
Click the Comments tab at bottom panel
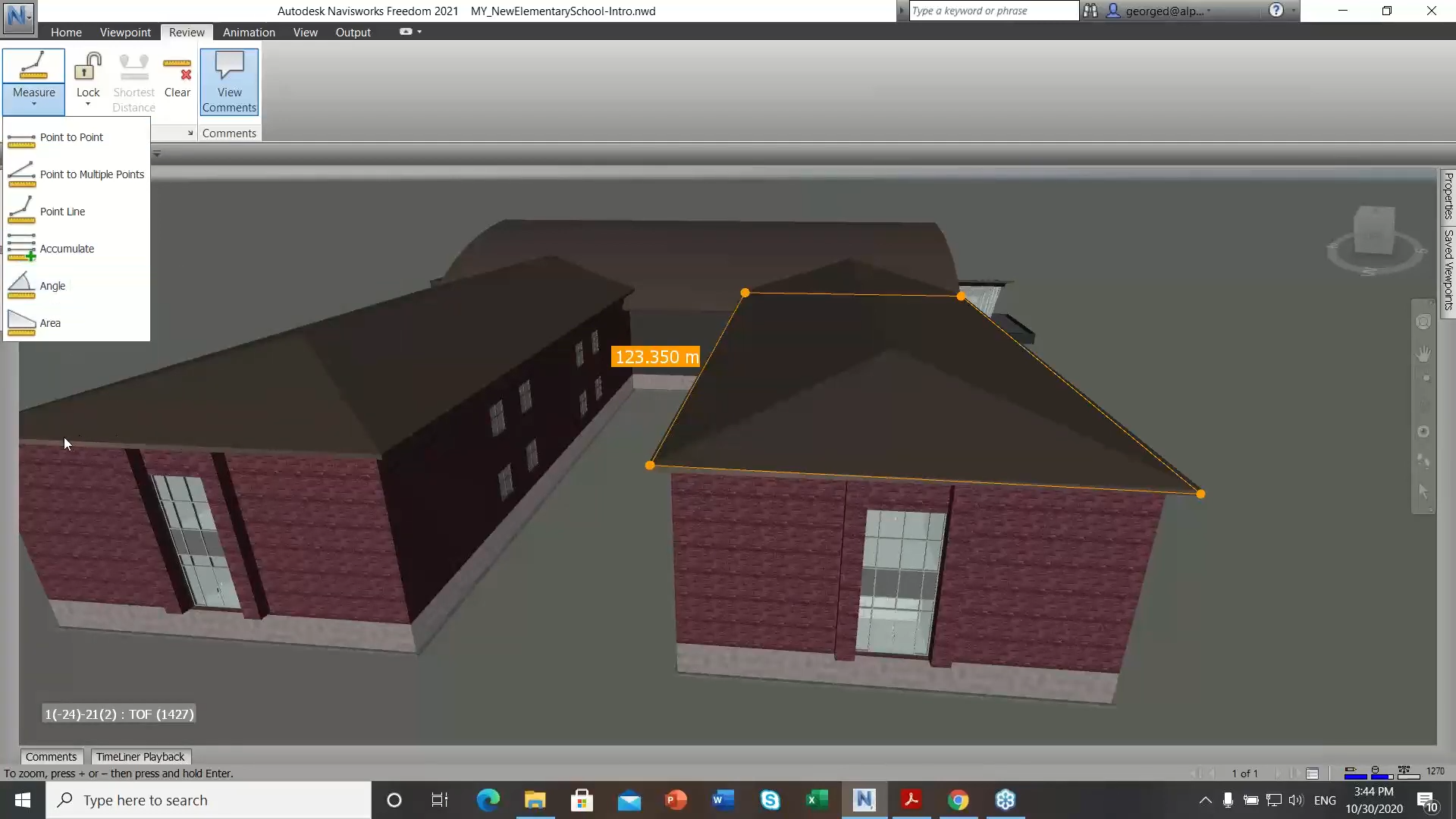50,756
